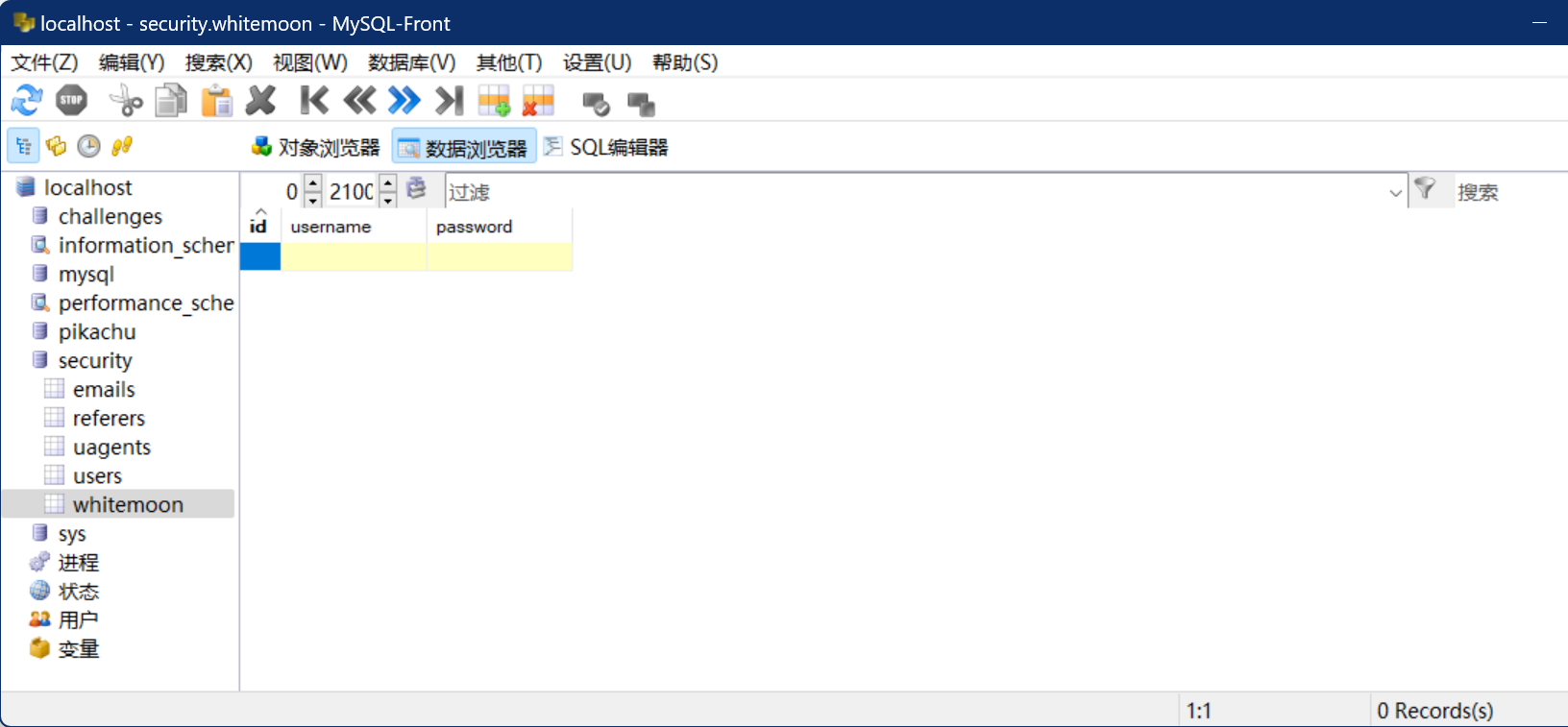
Task: Go to the previous records page
Action: pyautogui.click(x=359, y=100)
